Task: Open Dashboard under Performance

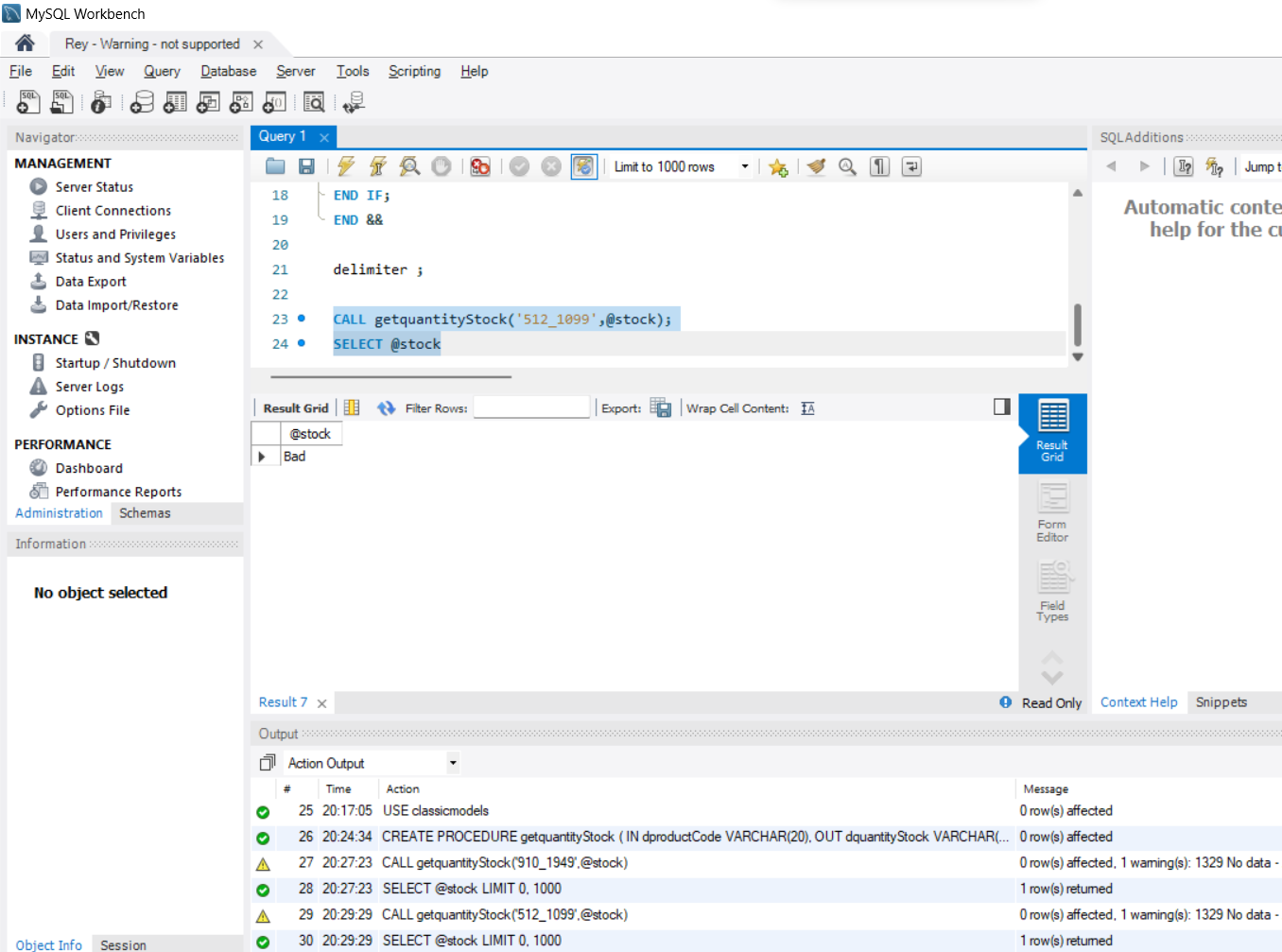Action: coord(89,468)
